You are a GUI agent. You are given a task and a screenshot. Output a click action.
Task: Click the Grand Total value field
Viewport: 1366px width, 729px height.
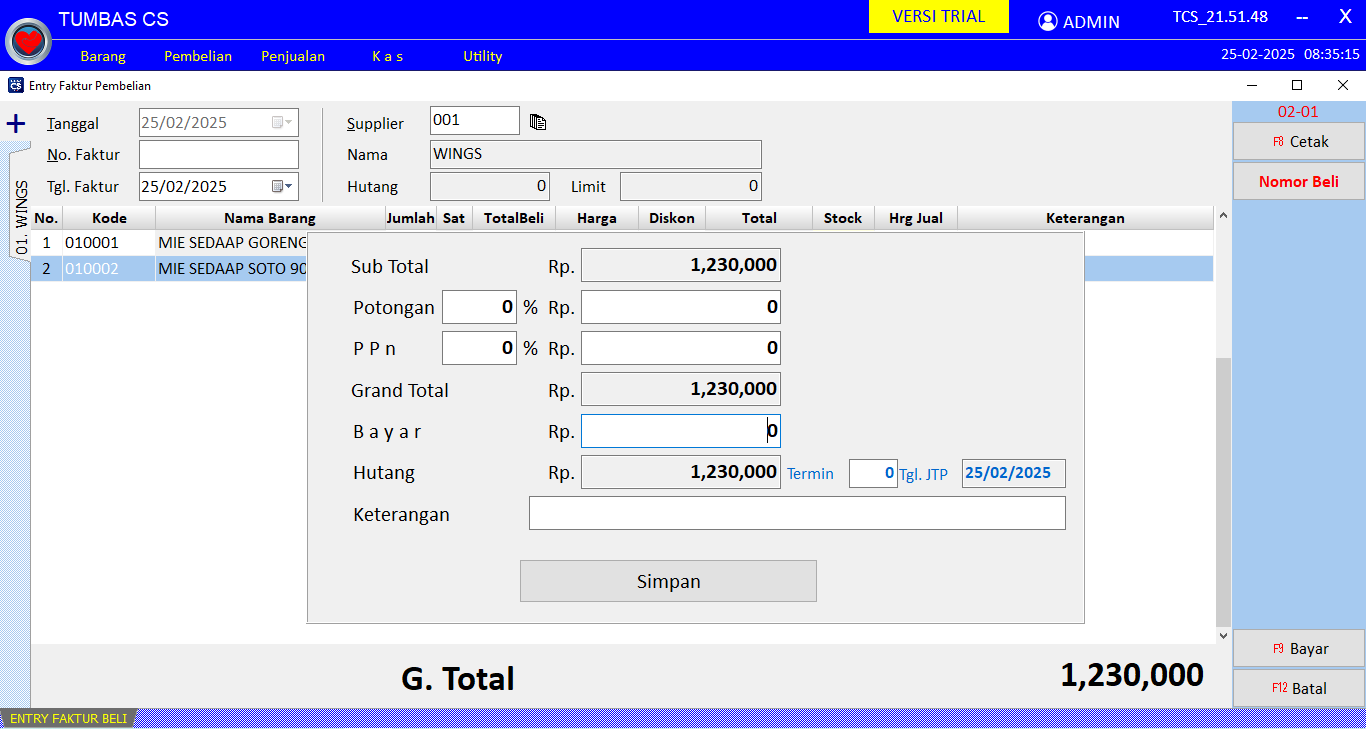pyautogui.click(x=680, y=389)
